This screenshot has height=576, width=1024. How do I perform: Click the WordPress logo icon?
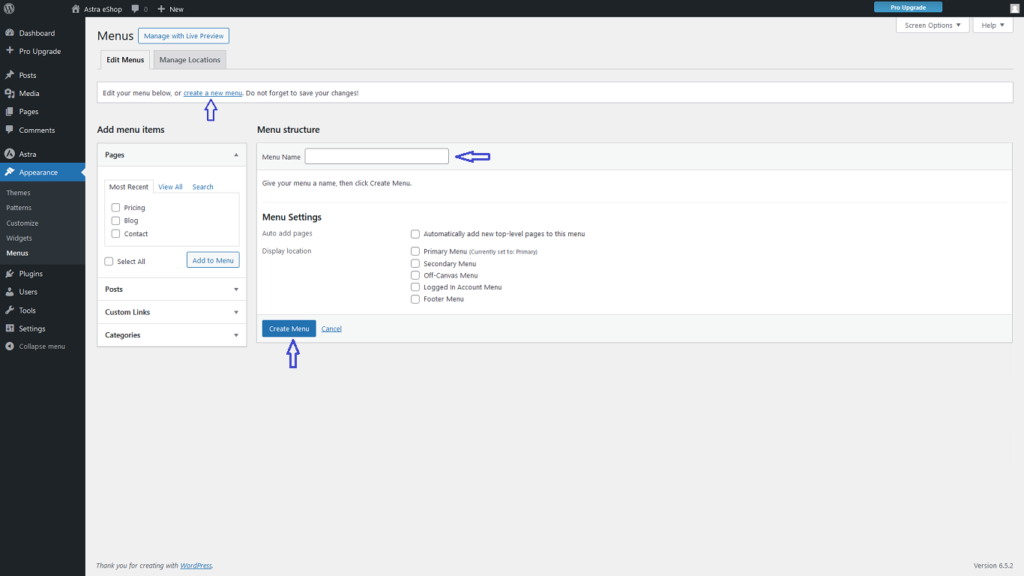[x=10, y=9]
